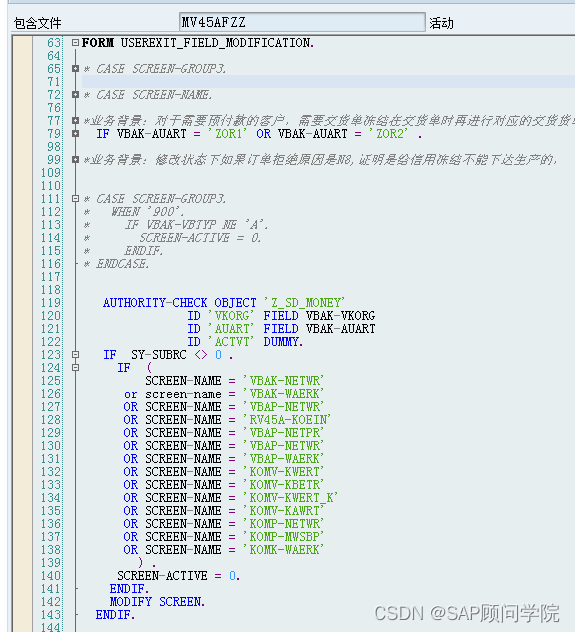Screen dimensions: 575x632
Task: Collapse the FORM USEREXIT_FIELD_MODIFICATION block on line 63
Action: pos(75,42)
